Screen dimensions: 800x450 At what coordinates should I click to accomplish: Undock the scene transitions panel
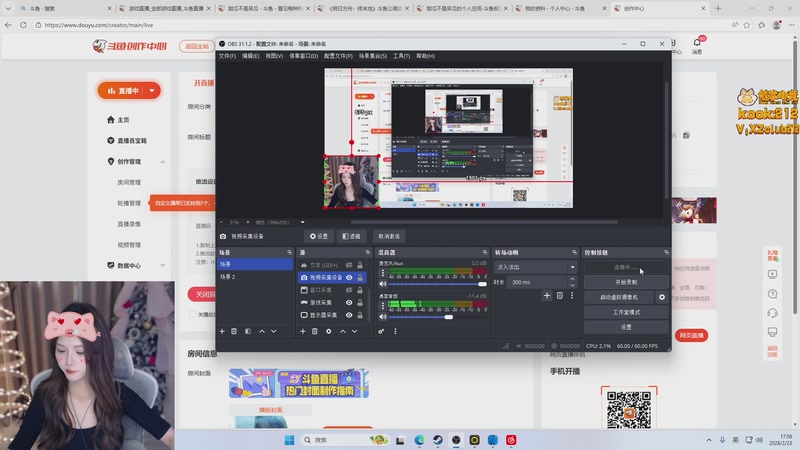[x=574, y=253]
